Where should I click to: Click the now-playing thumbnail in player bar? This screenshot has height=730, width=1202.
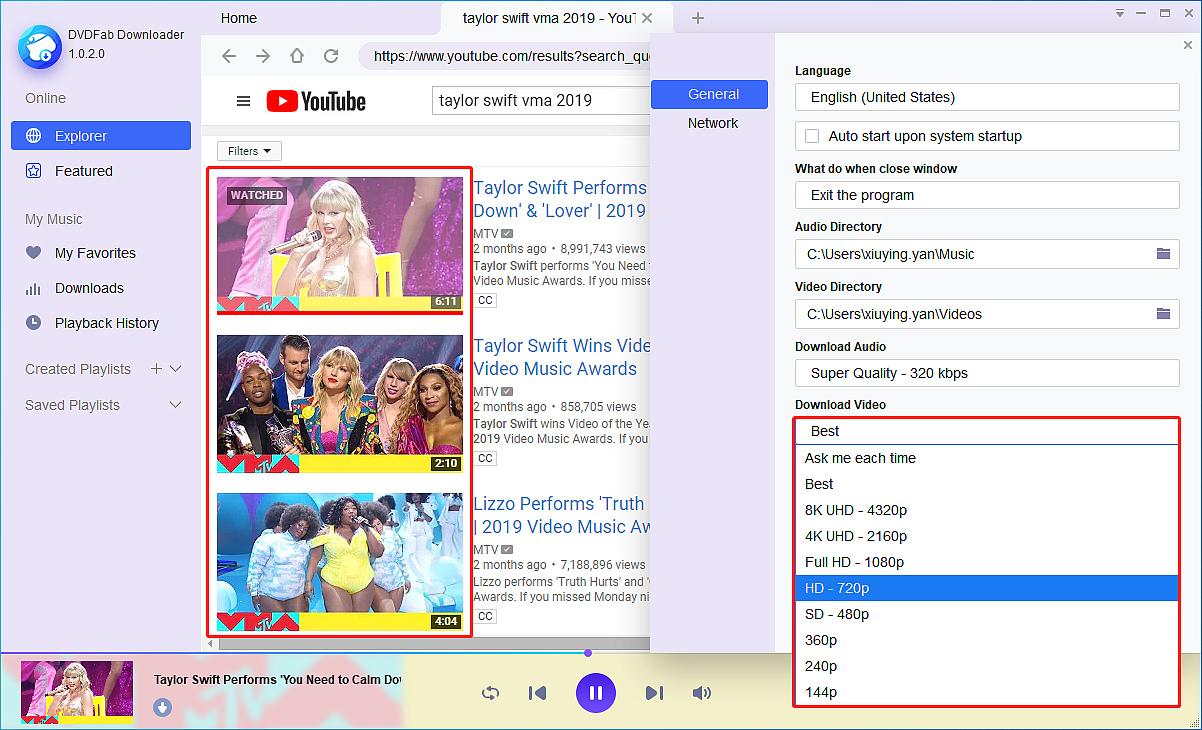(x=77, y=692)
